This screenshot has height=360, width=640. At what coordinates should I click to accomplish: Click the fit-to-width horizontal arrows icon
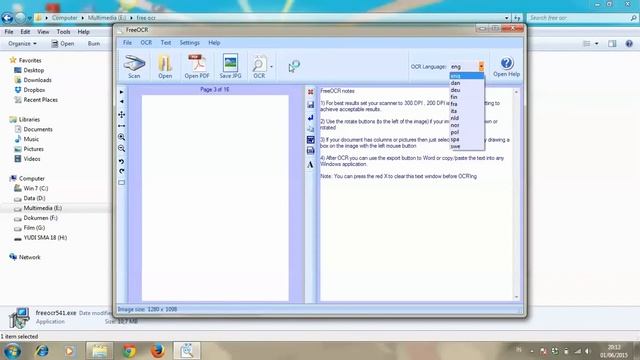[x=122, y=126]
